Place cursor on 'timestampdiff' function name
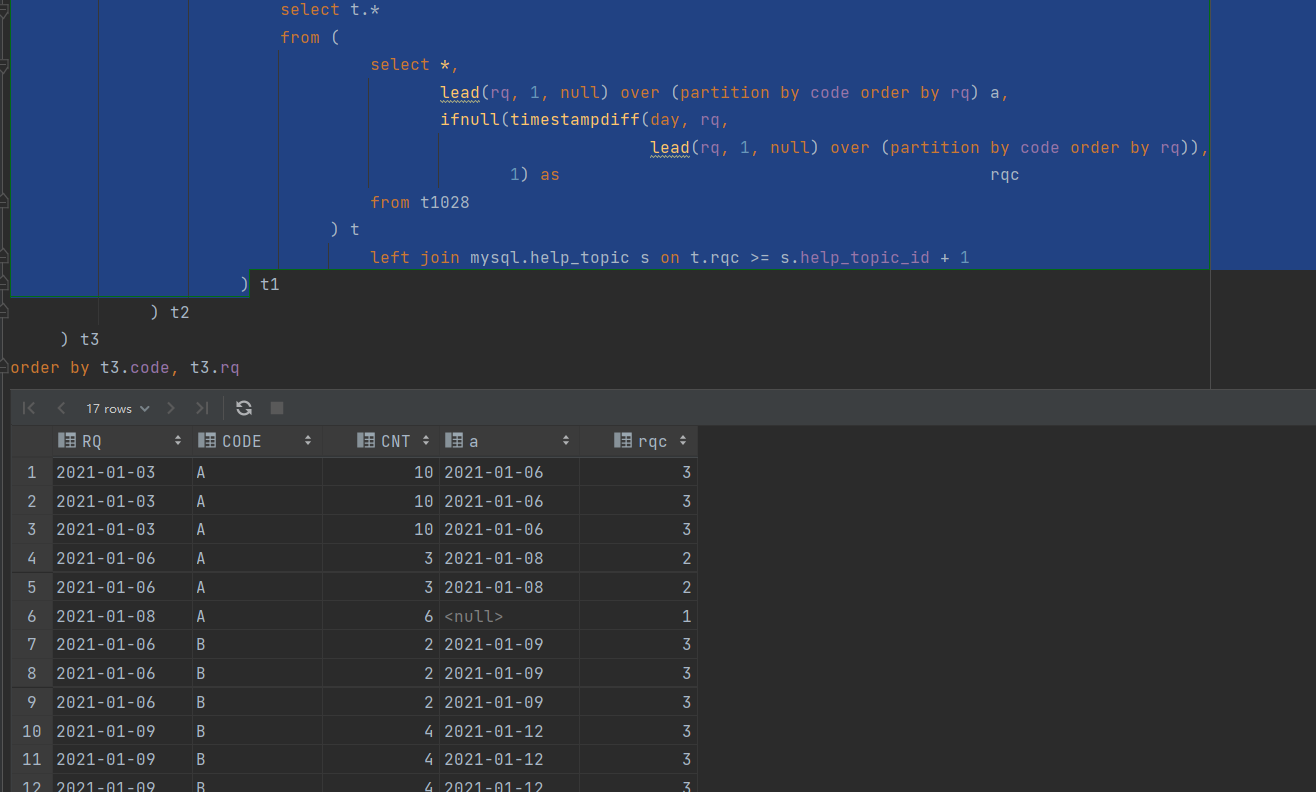1316x792 pixels. pyautogui.click(x=575, y=120)
